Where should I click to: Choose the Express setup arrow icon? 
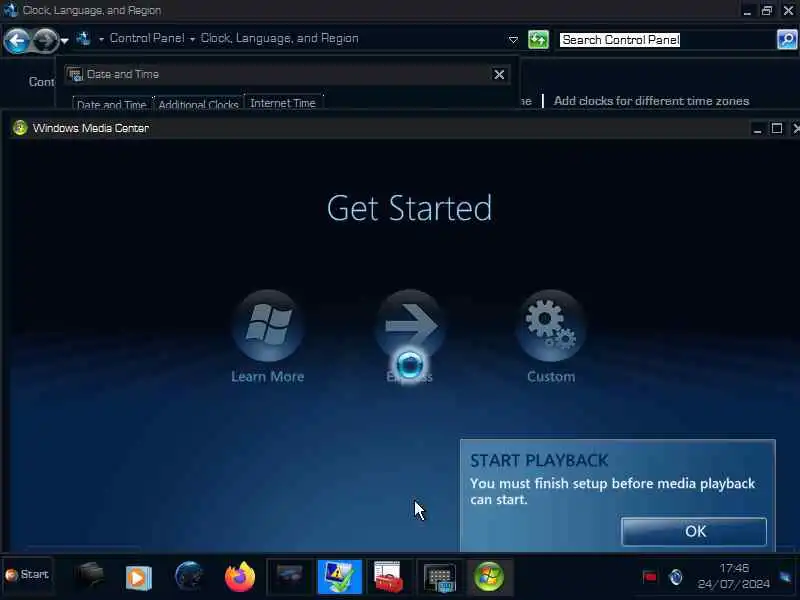click(410, 326)
